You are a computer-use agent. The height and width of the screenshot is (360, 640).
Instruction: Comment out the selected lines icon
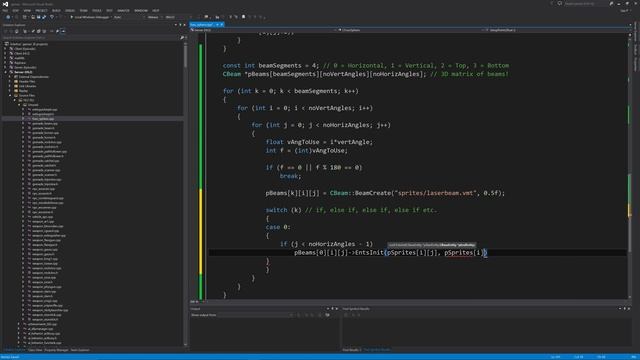tap(231, 17)
